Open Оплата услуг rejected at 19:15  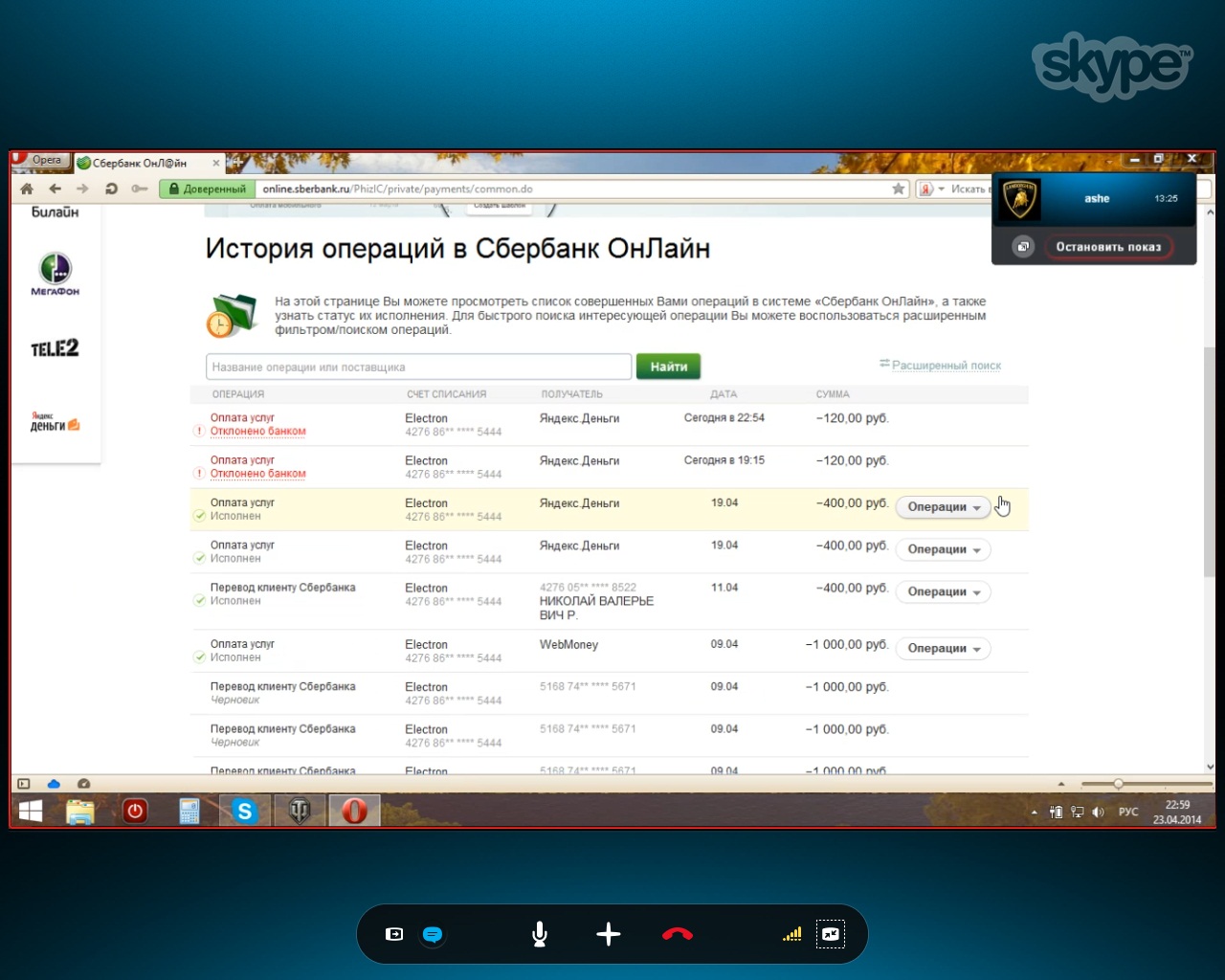point(242,460)
